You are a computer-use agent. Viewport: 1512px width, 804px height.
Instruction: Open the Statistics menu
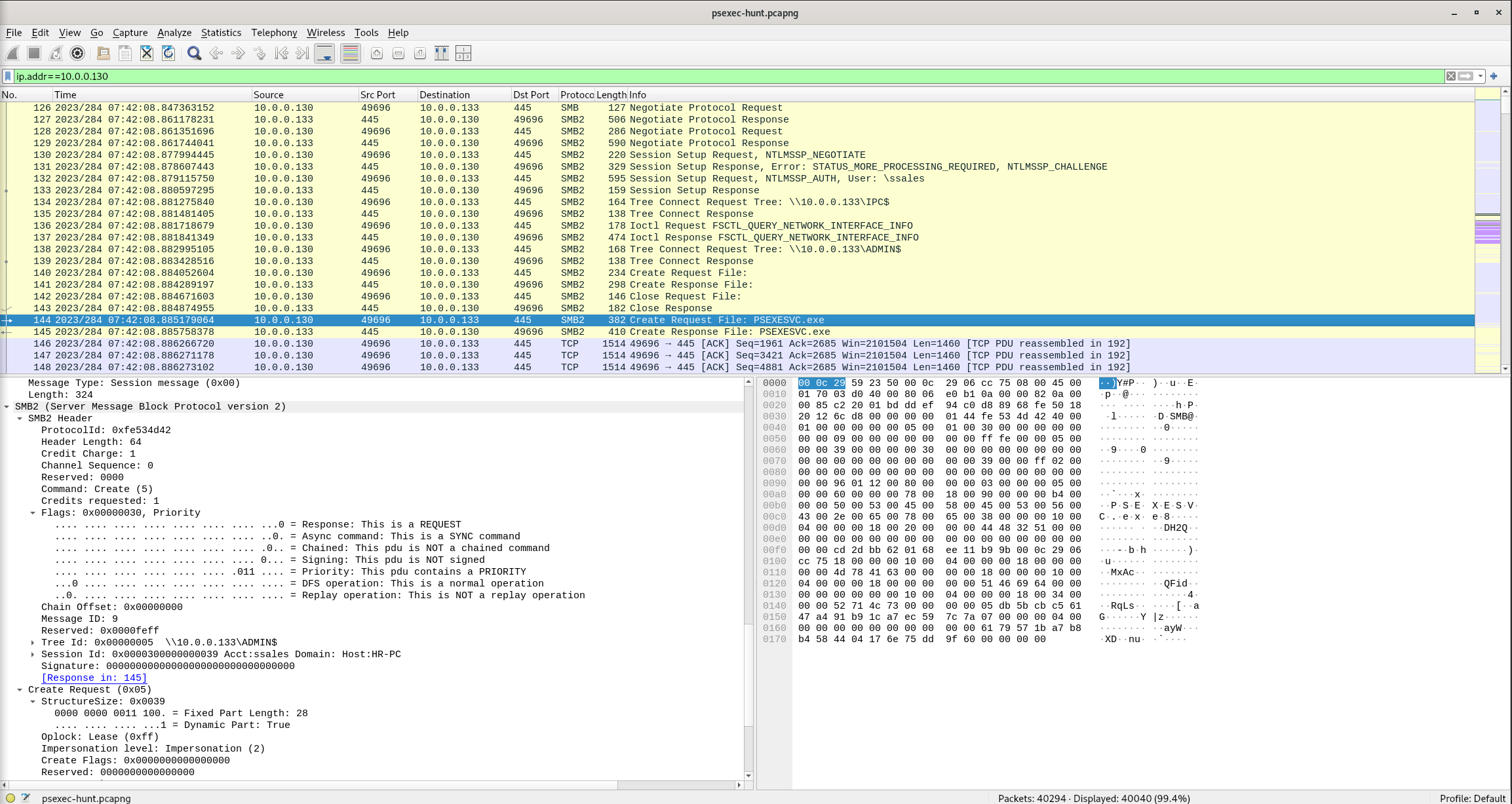click(221, 33)
